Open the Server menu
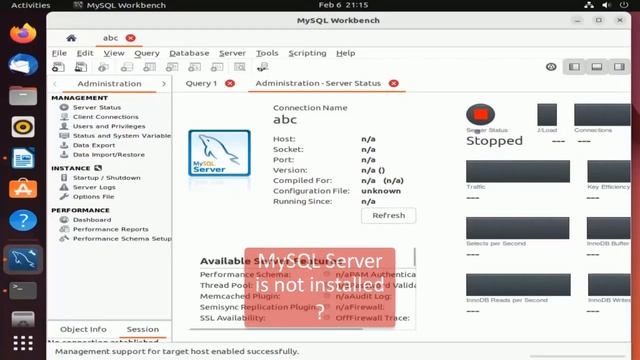Image resolution: width=640 pixels, height=360 pixels. (x=232, y=53)
